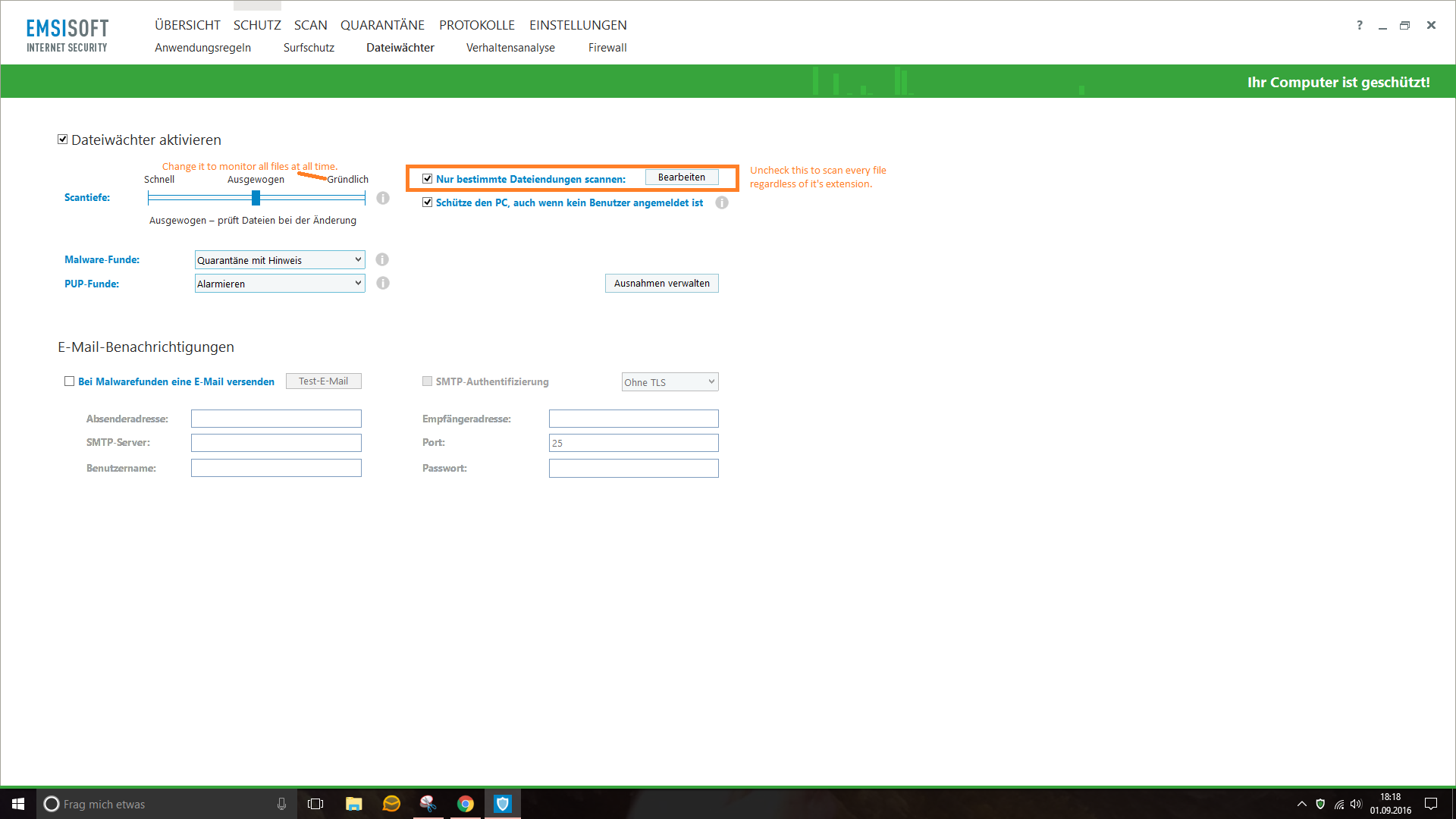Screen dimensions: 1456x819
Task: Open the QUARANTÄNE menu
Action: click(382, 25)
